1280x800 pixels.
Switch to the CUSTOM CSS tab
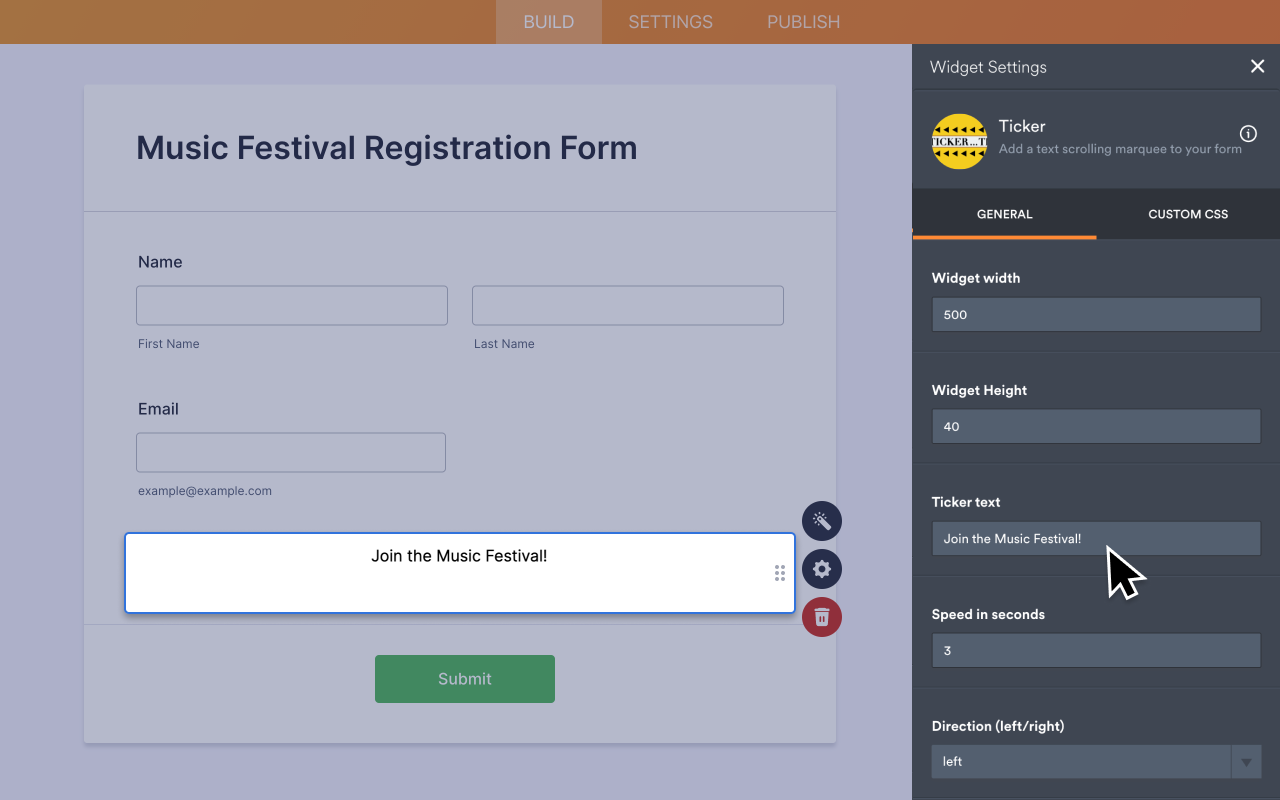click(1187, 214)
